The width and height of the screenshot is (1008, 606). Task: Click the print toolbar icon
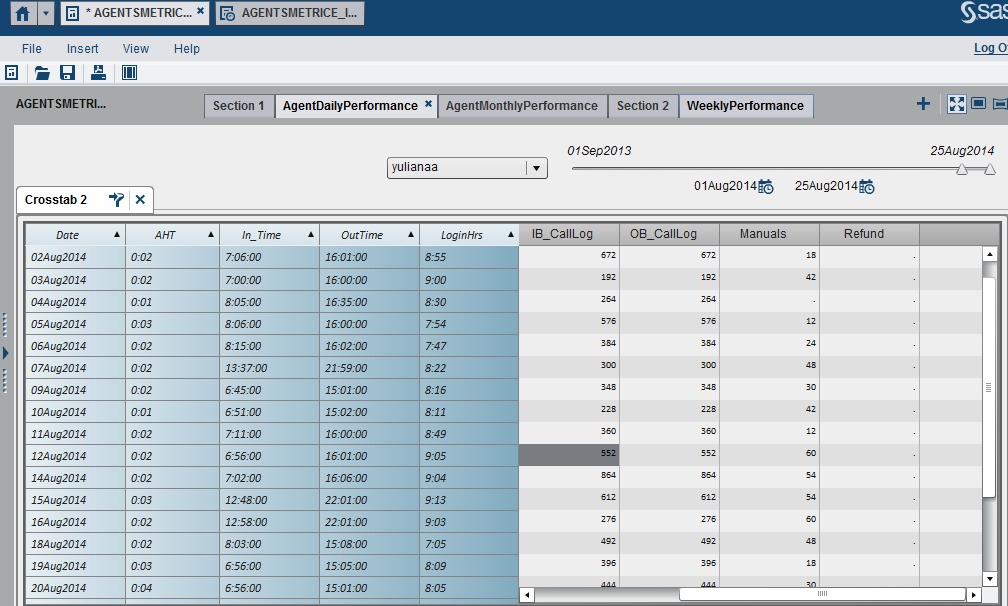click(x=98, y=72)
